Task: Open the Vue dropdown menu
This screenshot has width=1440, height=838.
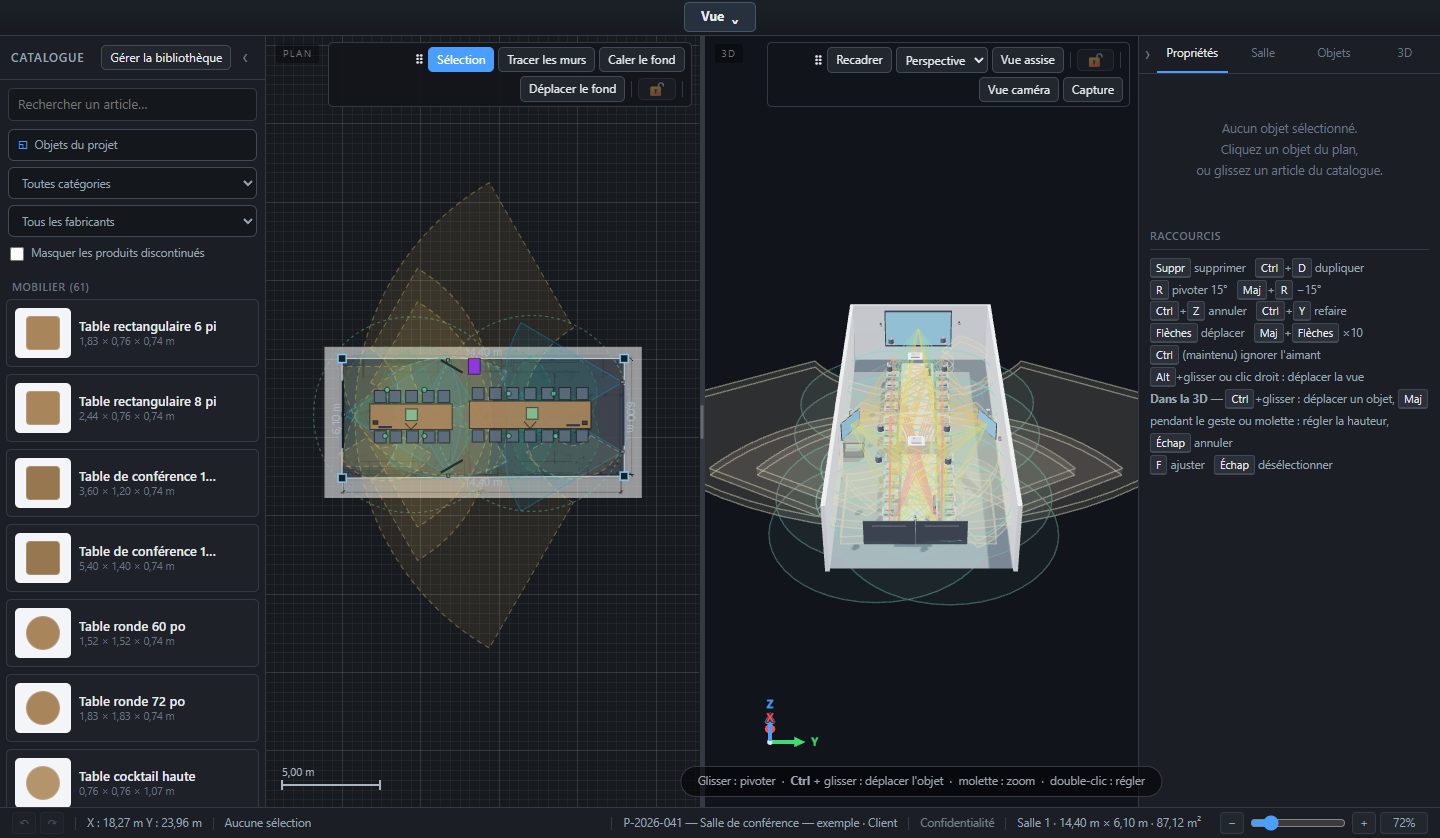Action: tap(720, 17)
